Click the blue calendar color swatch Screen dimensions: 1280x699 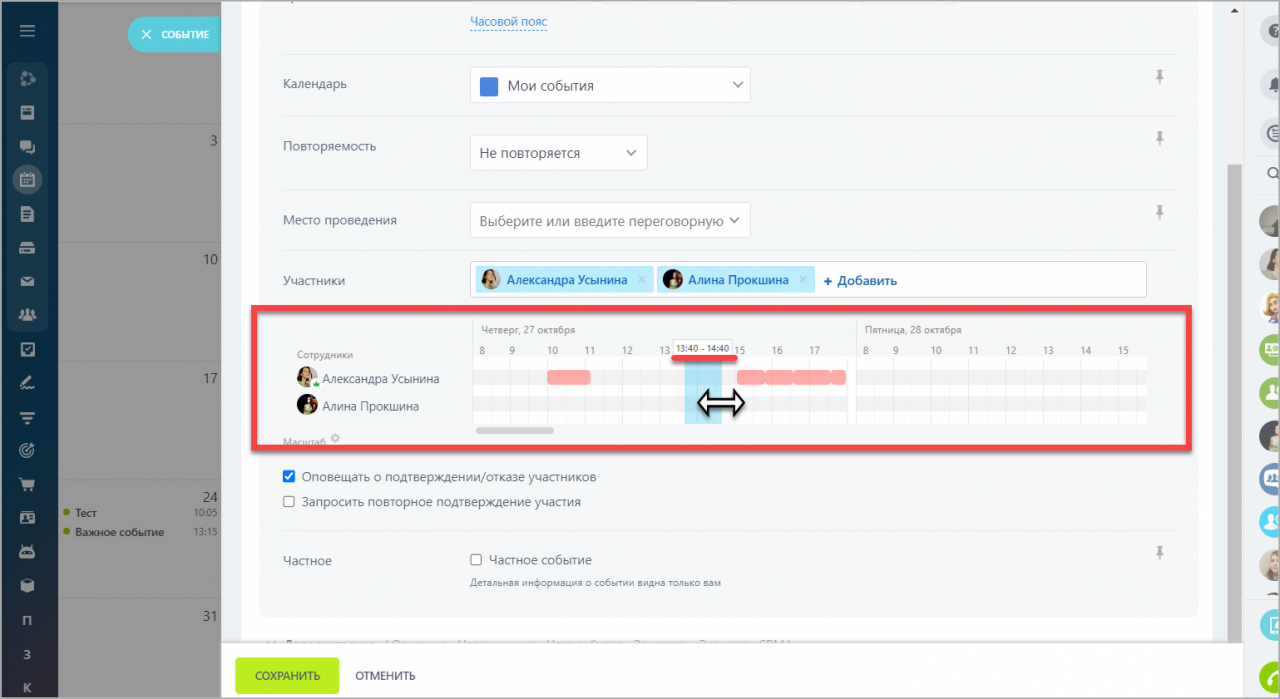click(x=489, y=86)
